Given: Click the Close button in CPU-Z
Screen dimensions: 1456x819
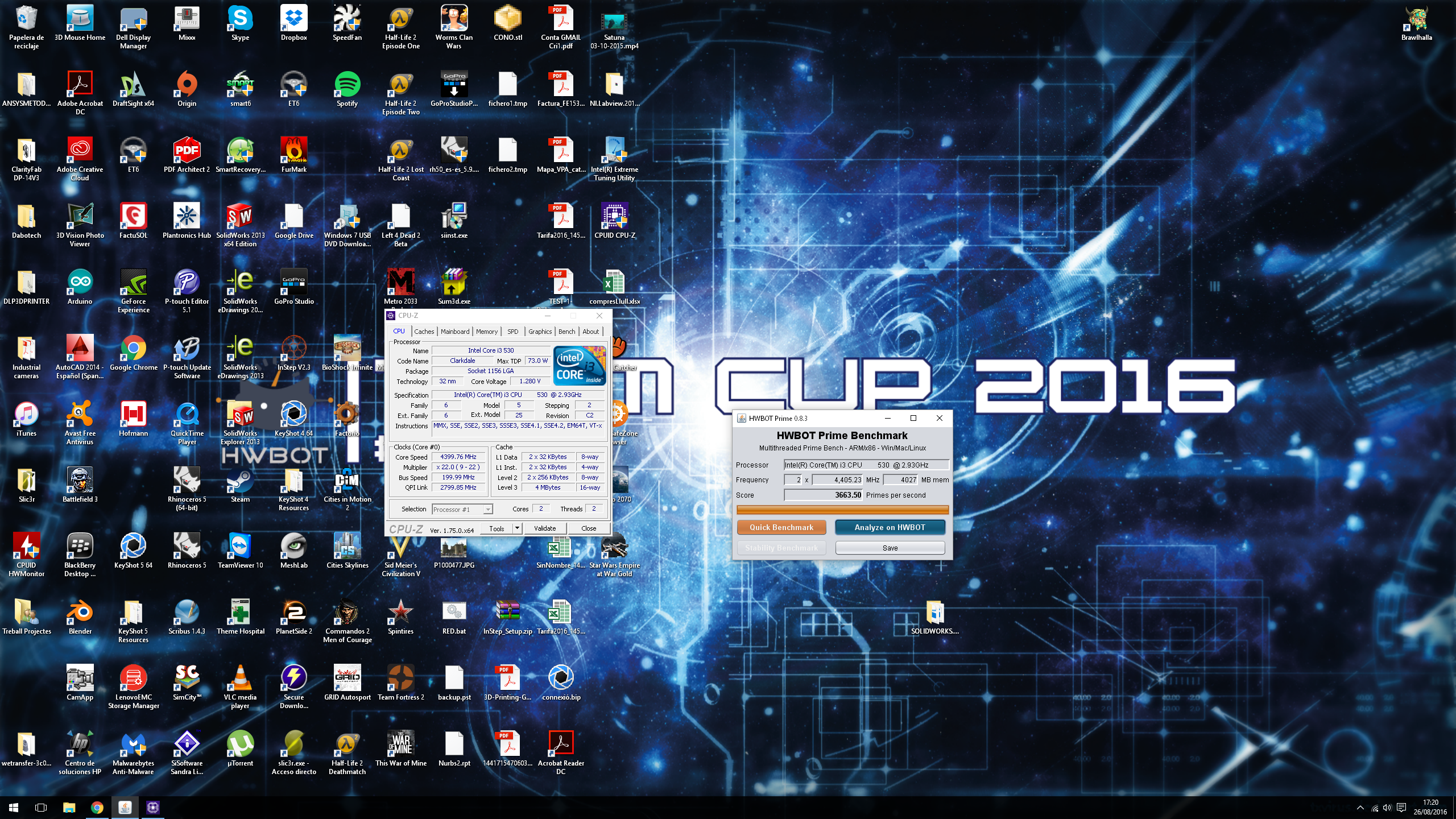Looking at the screenshot, I should [589, 528].
